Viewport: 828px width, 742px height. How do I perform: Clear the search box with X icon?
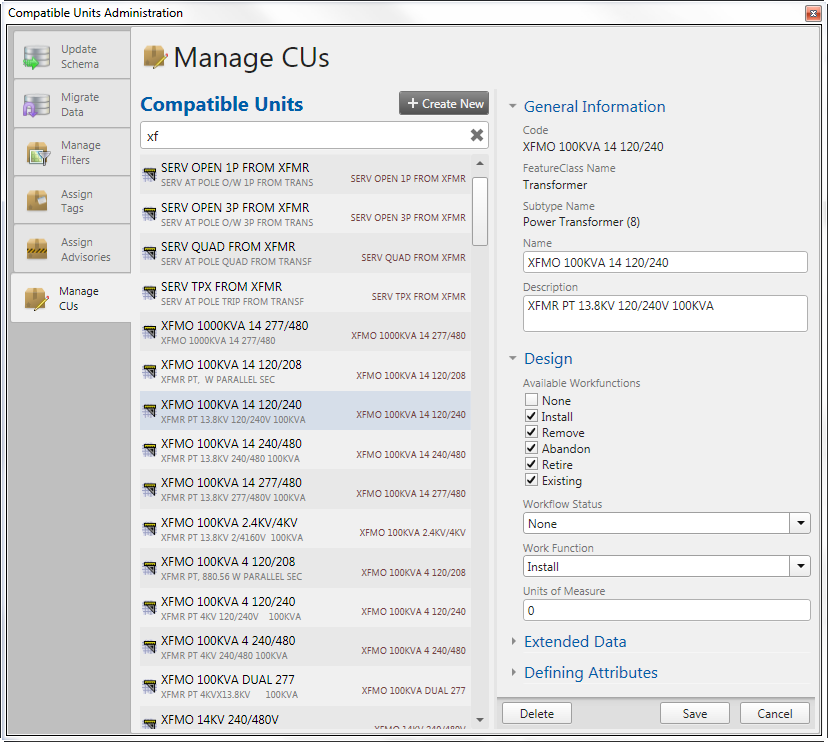(477, 135)
